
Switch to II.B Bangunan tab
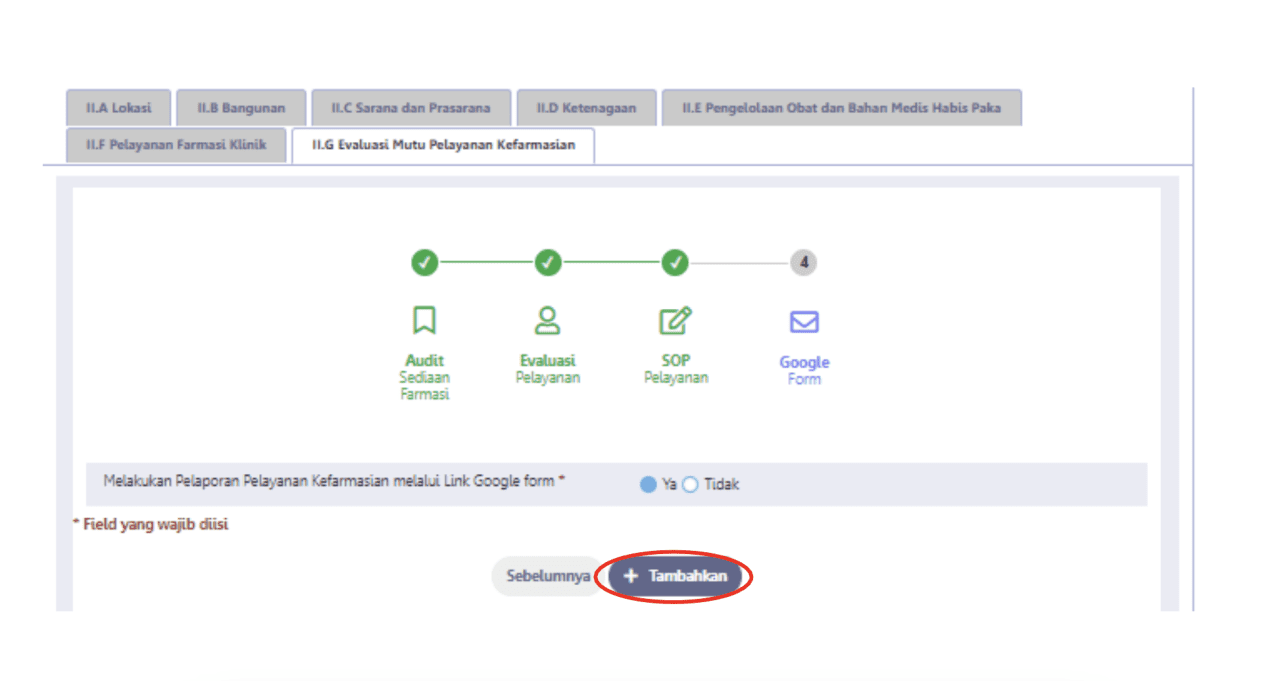point(241,108)
